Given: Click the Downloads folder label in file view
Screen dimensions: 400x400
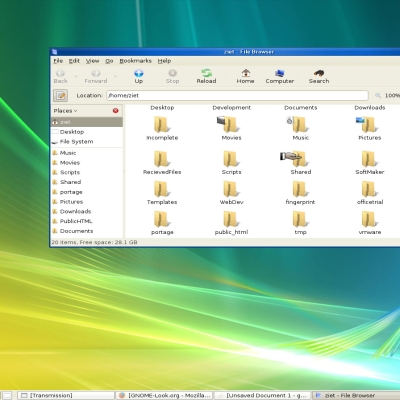Looking at the screenshot, I should 370,107.
